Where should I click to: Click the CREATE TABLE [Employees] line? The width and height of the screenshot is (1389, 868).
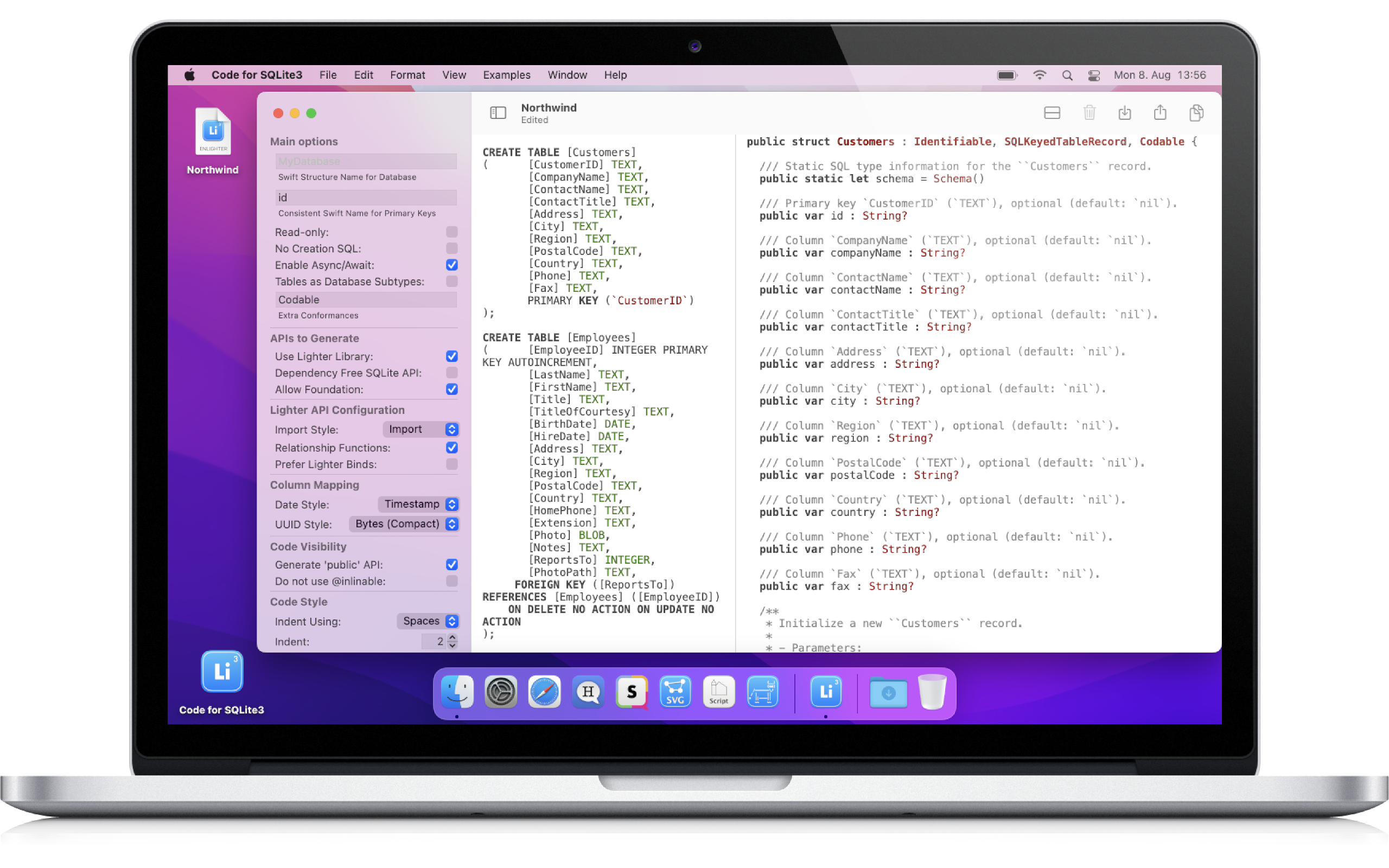tap(559, 337)
